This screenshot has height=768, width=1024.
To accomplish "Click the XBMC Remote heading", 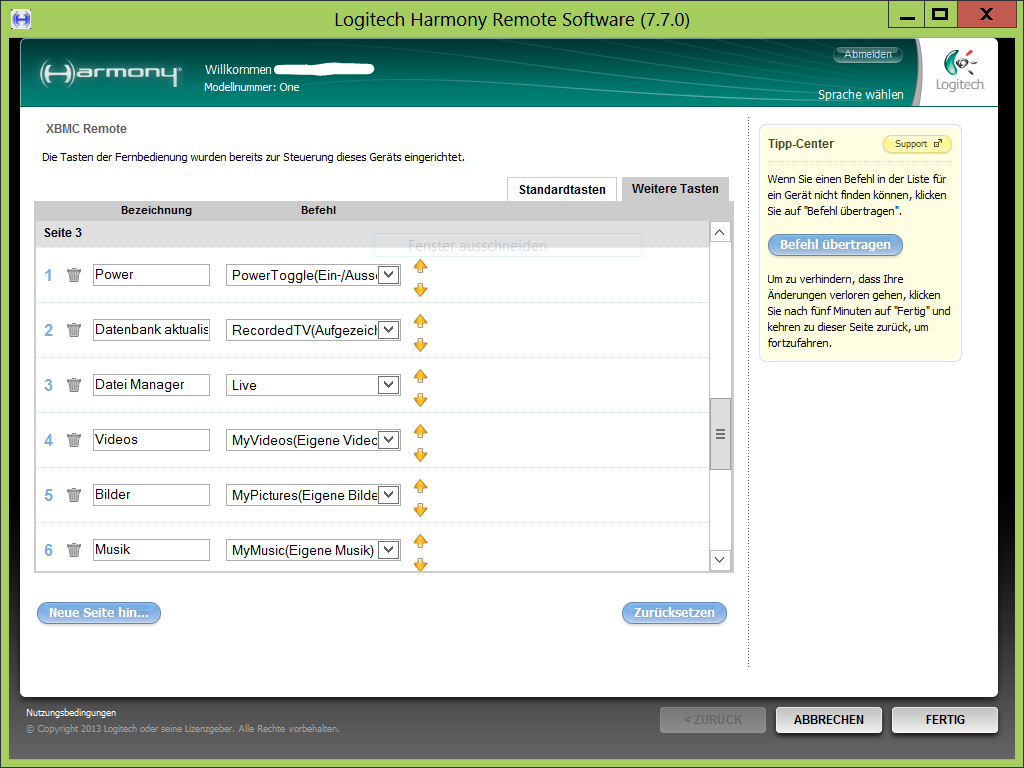I will [86, 129].
